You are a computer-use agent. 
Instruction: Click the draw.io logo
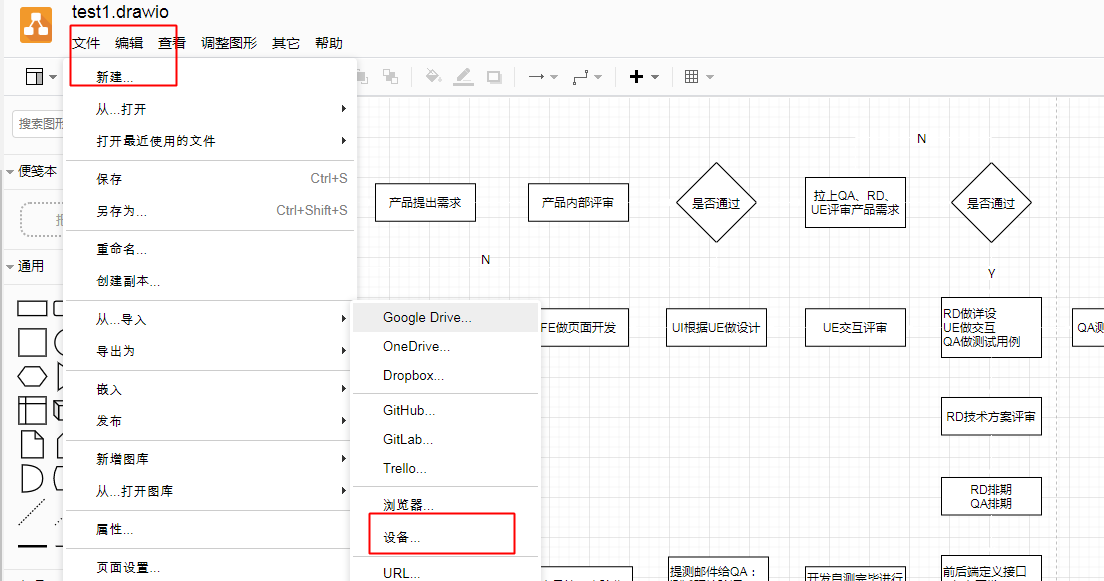pos(35,23)
